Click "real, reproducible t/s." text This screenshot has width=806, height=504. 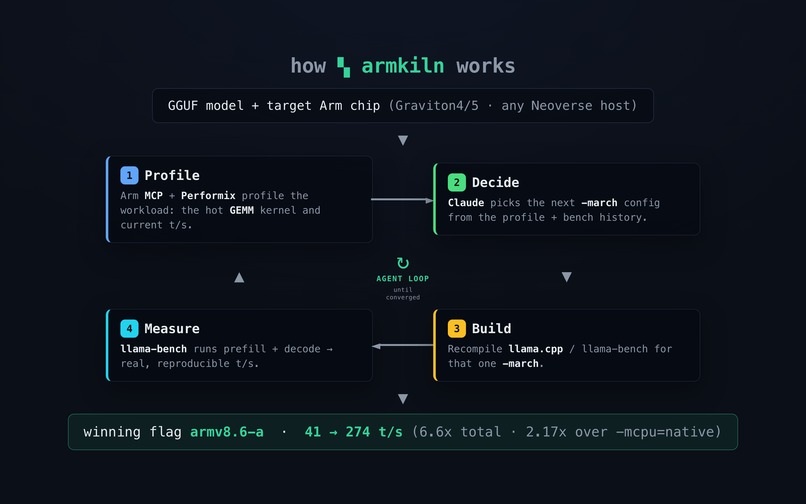click(190, 364)
